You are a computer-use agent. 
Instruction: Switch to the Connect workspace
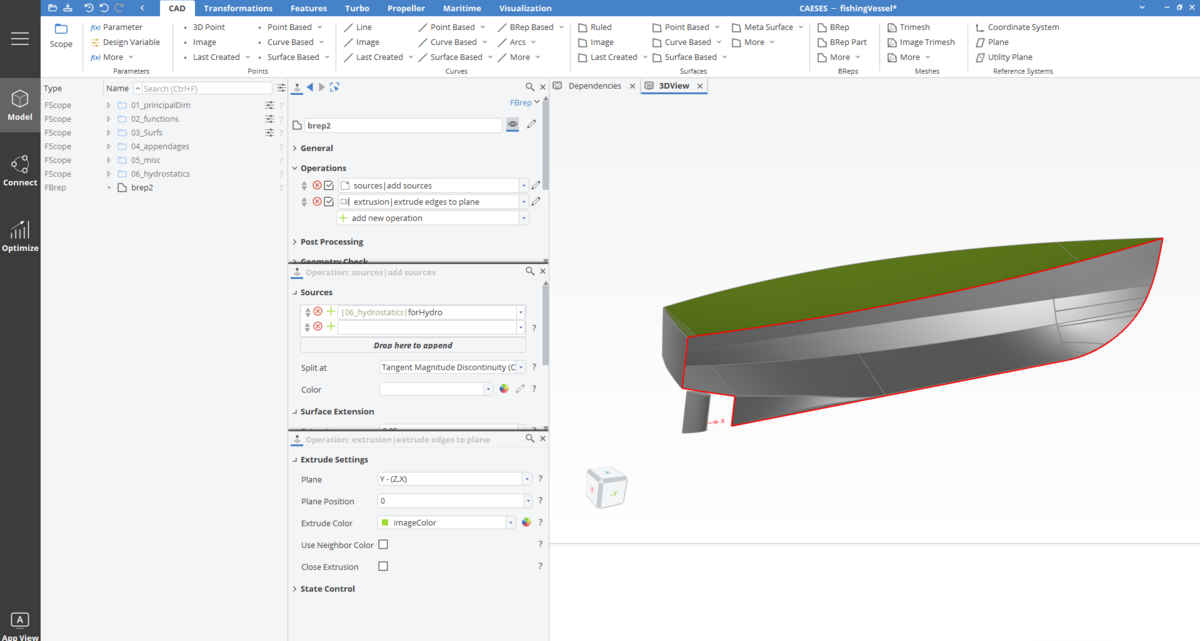click(20, 171)
